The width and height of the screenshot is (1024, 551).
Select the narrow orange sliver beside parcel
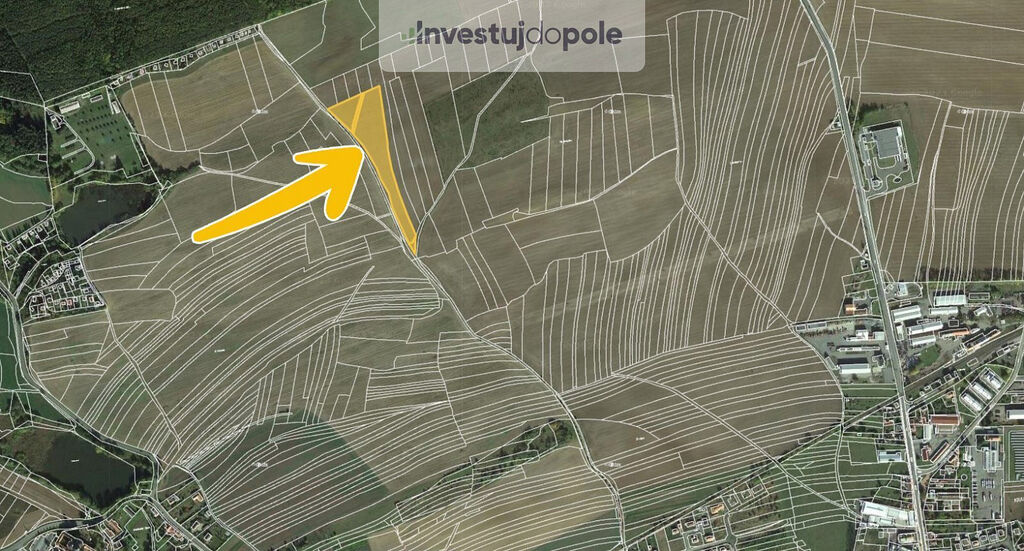click(356, 115)
